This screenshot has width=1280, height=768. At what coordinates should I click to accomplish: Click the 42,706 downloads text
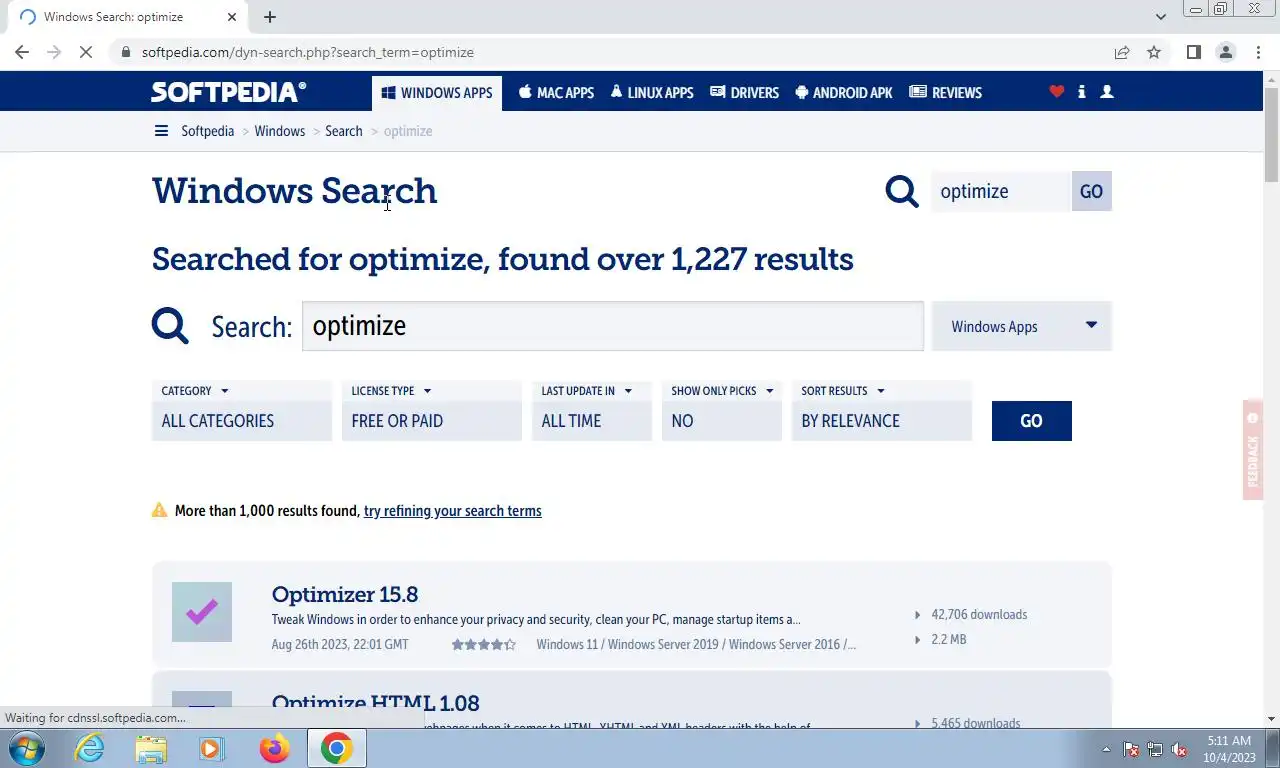tap(979, 615)
